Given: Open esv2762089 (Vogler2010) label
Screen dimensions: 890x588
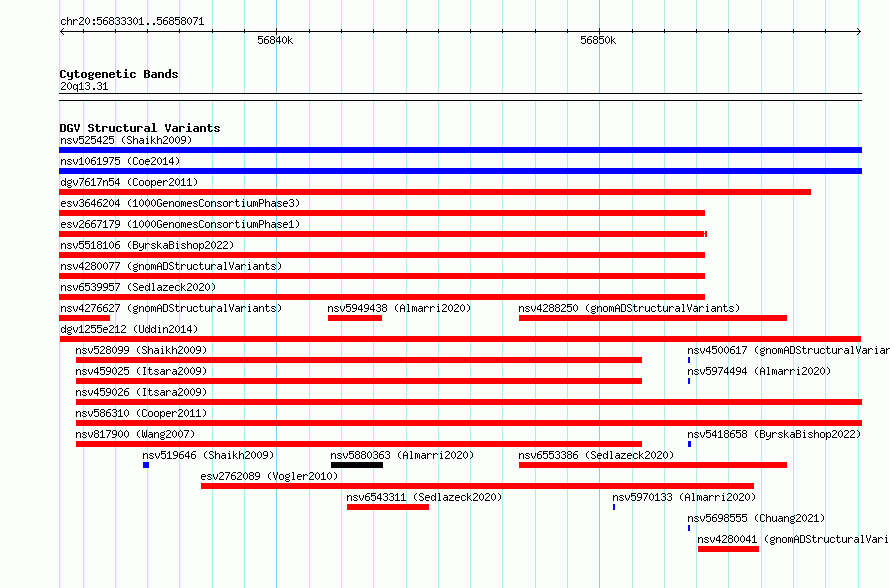Looking at the screenshot, I should point(269,476).
